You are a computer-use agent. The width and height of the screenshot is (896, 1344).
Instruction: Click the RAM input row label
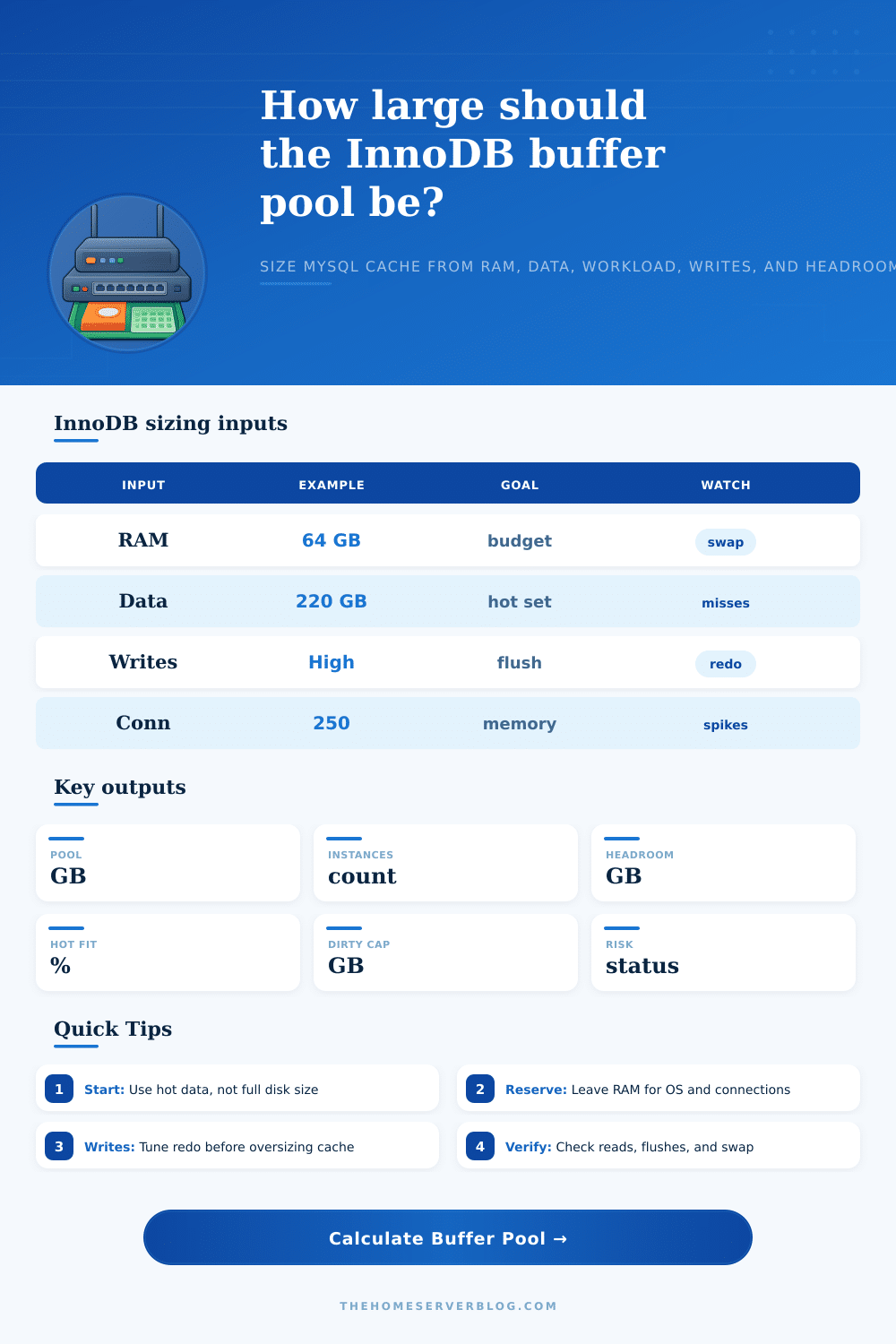tap(143, 540)
